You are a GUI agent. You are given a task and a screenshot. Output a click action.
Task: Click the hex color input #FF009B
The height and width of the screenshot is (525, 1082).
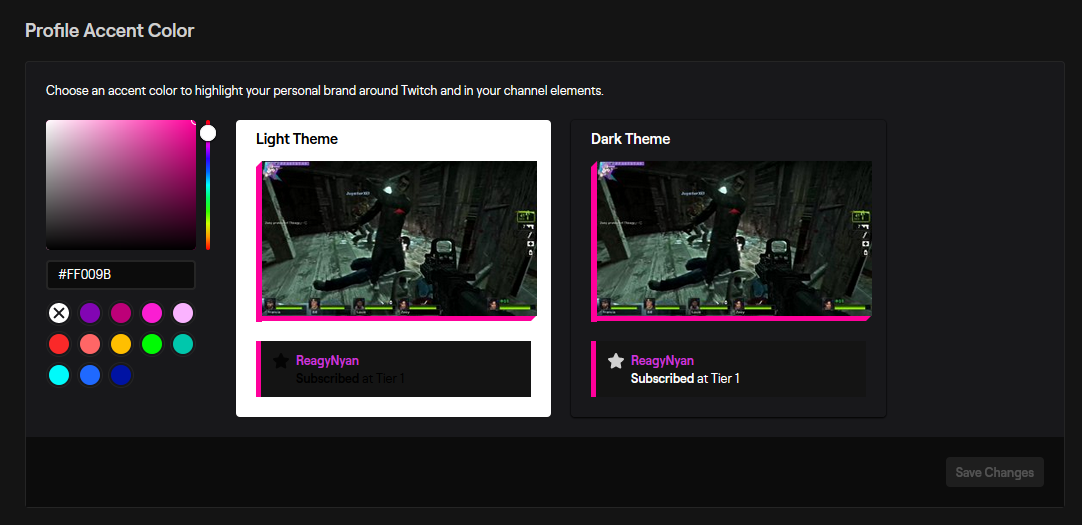(121, 275)
